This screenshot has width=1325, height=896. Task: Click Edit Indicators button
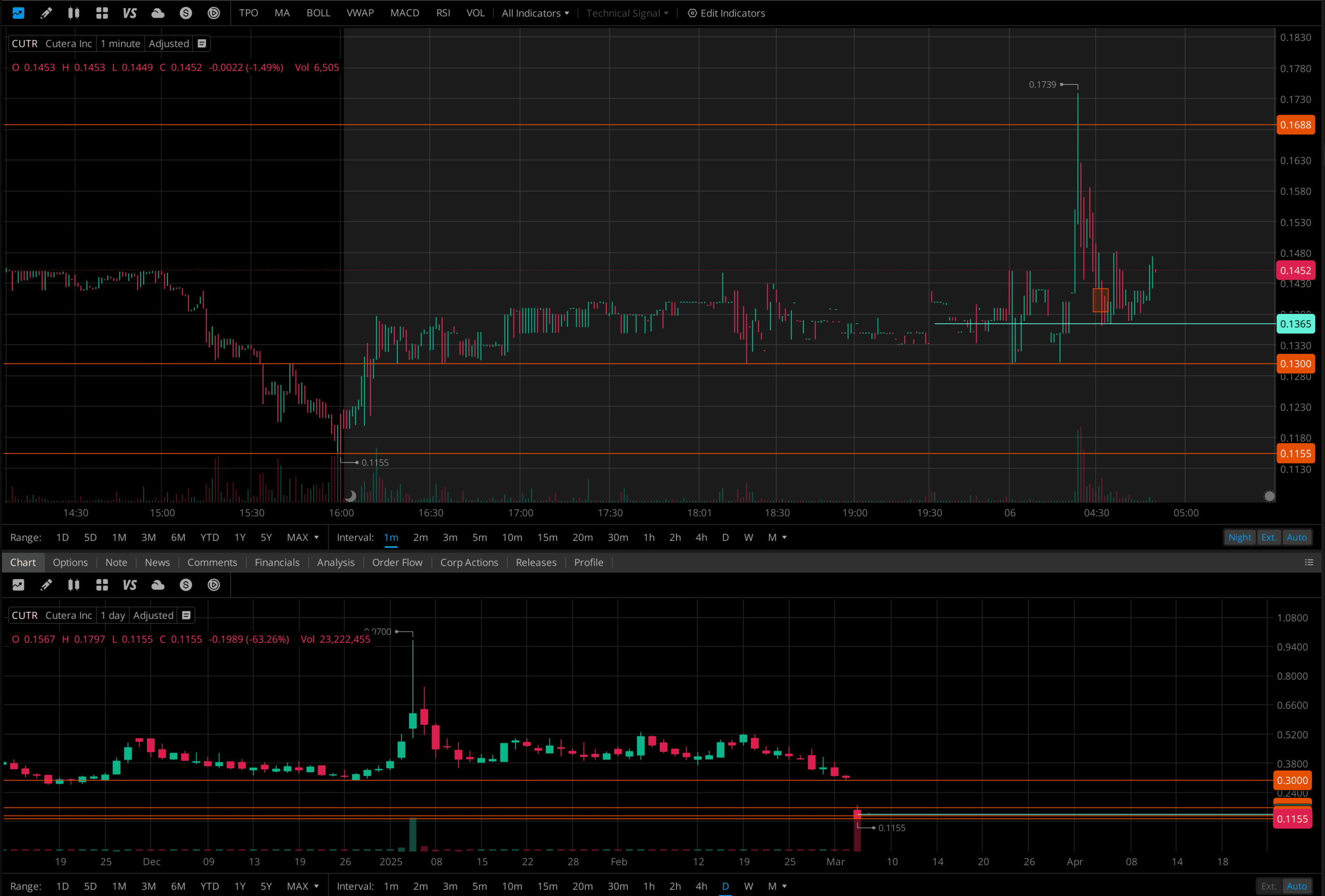tap(726, 13)
